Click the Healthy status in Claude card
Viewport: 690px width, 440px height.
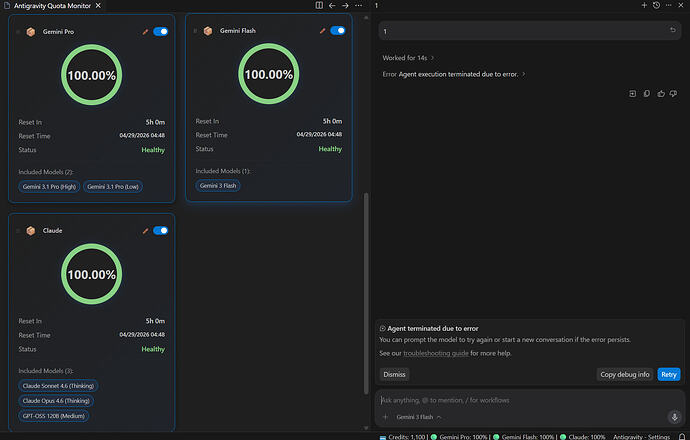(153, 349)
